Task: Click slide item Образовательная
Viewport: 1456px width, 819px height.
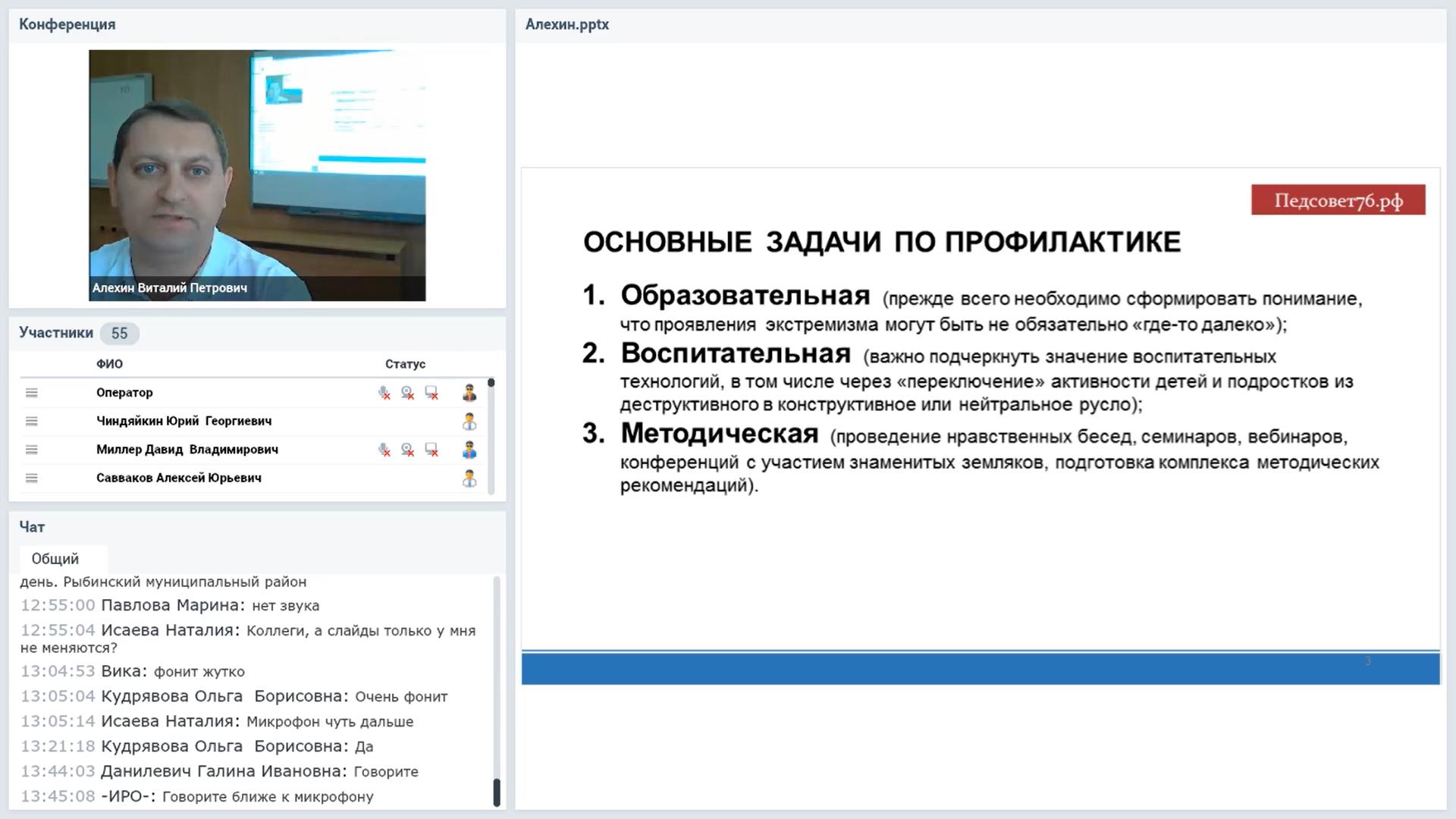Action: [x=745, y=296]
